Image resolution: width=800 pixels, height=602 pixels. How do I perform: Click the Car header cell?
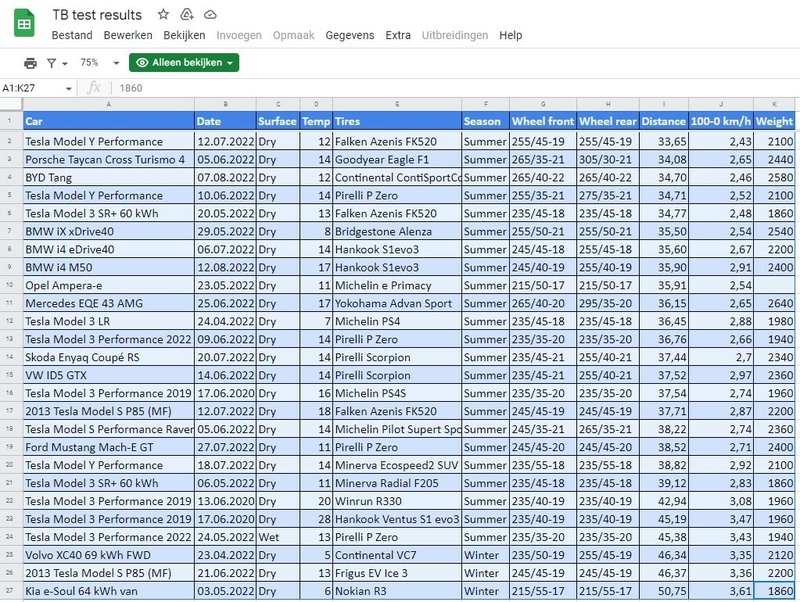click(109, 121)
